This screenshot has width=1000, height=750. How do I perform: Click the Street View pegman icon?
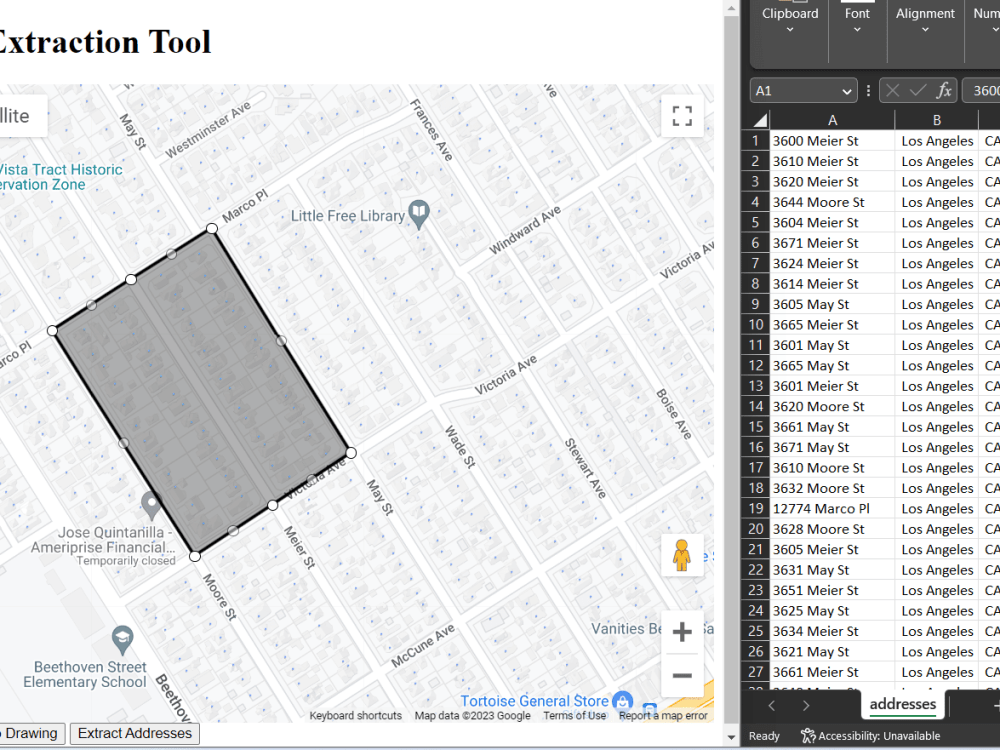point(682,555)
